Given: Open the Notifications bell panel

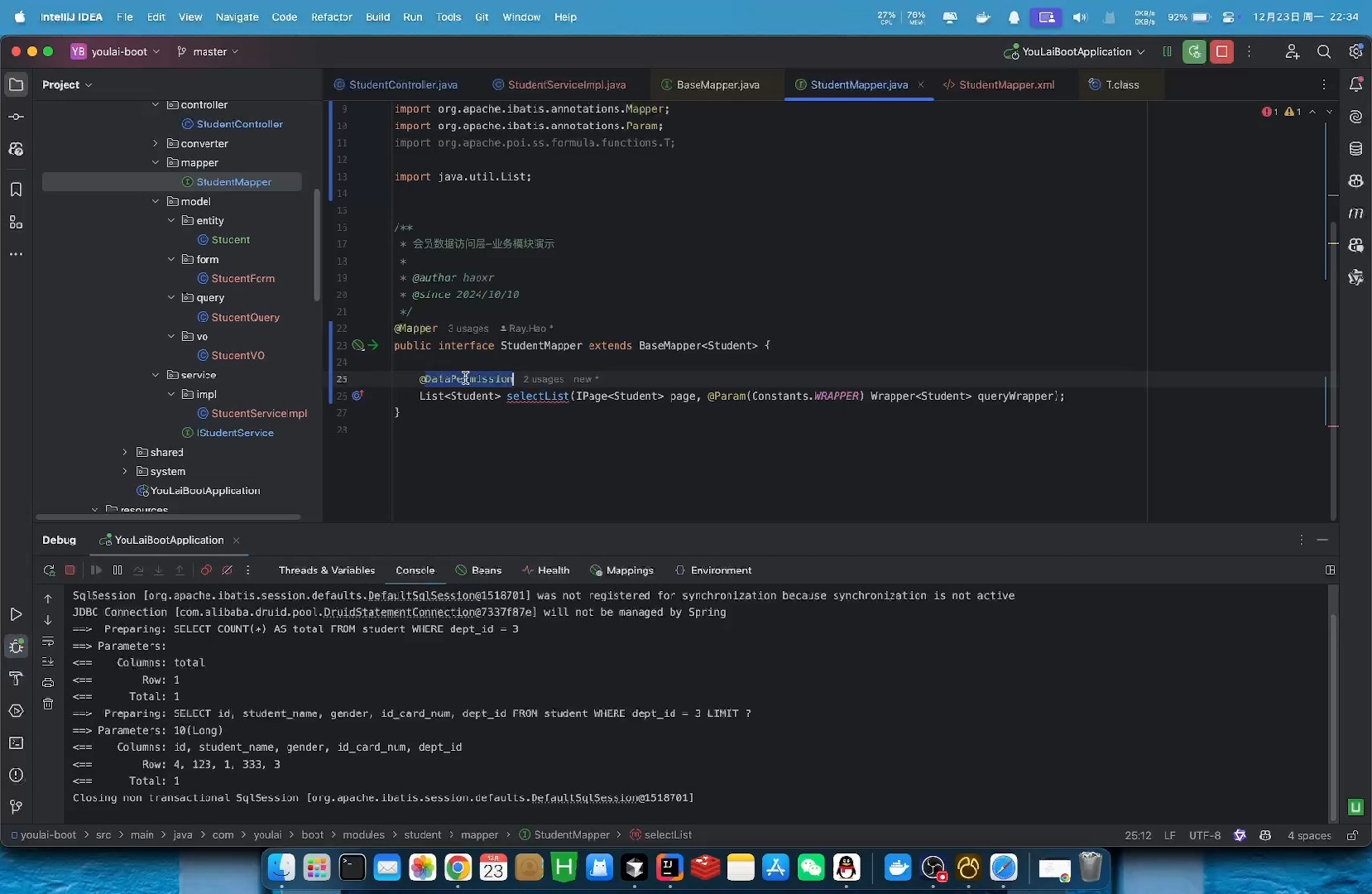Looking at the screenshot, I should pos(1355,84).
